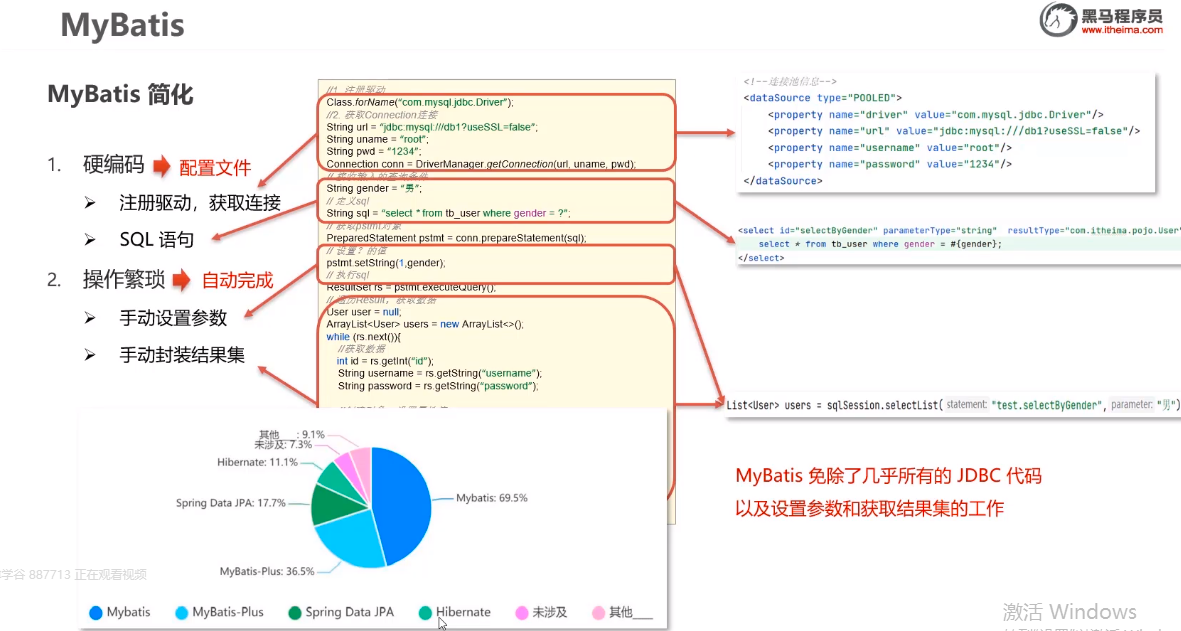Click the 配置文件 red text
The image size is (1181, 631).
point(215,168)
